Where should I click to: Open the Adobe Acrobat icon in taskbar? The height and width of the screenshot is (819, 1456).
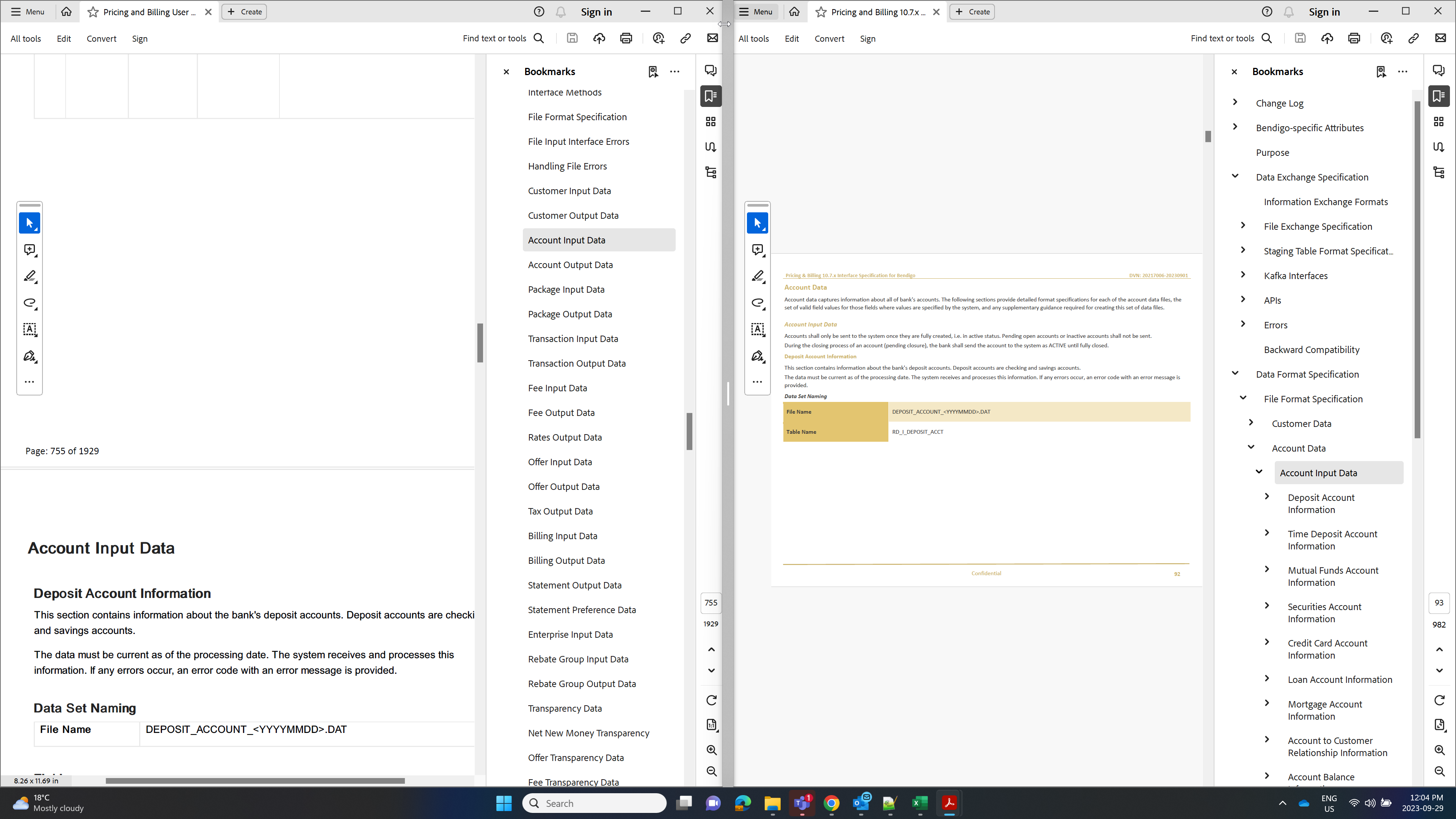[x=949, y=803]
